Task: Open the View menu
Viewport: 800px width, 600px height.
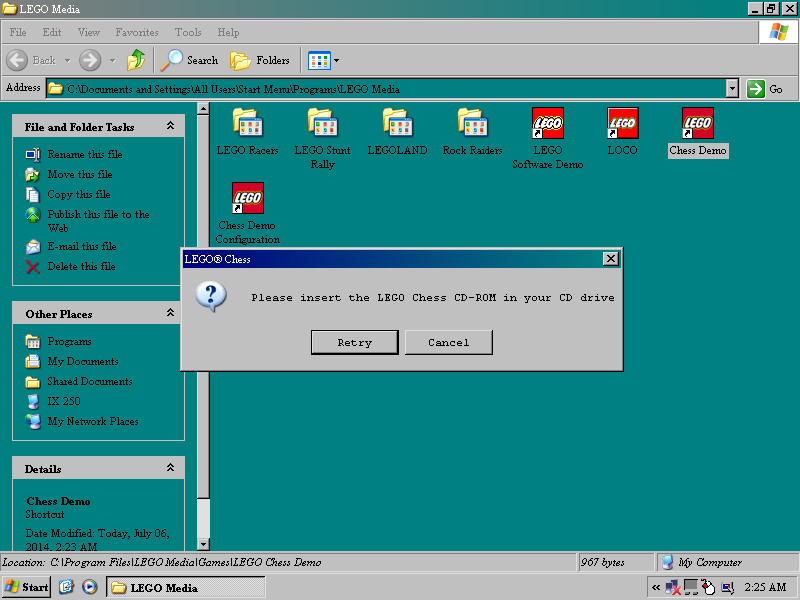Action: (x=89, y=32)
